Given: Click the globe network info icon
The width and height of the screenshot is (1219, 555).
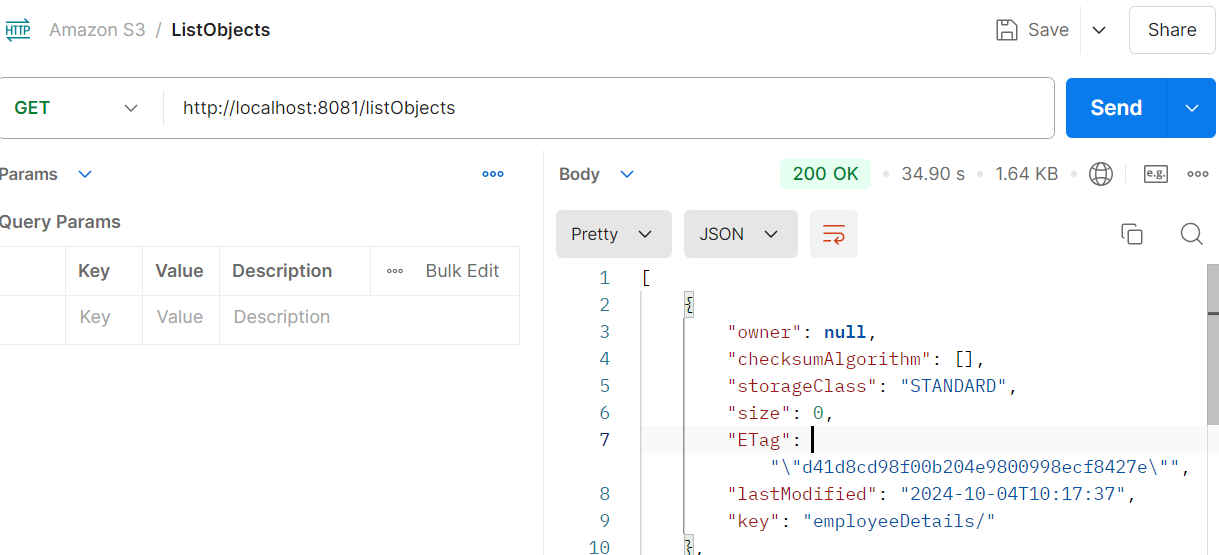Looking at the screenshot, I should 1101,174.
